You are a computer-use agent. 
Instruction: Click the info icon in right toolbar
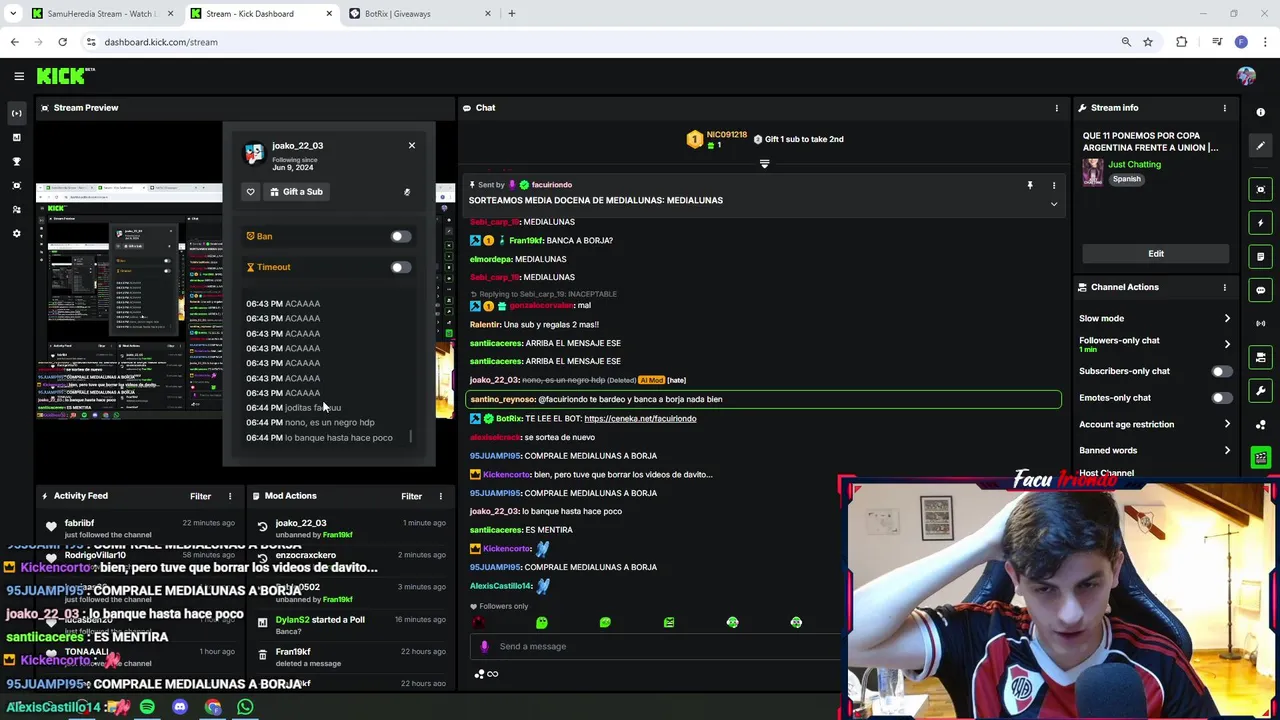[1260, 112]
